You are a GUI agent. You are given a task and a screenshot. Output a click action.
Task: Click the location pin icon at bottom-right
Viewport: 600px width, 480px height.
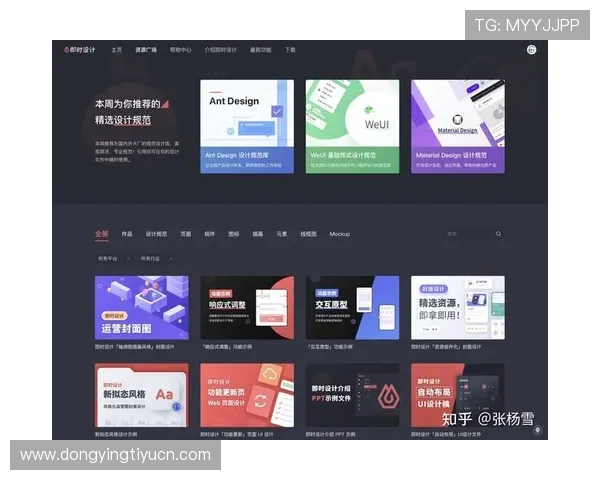click(537, 430)
